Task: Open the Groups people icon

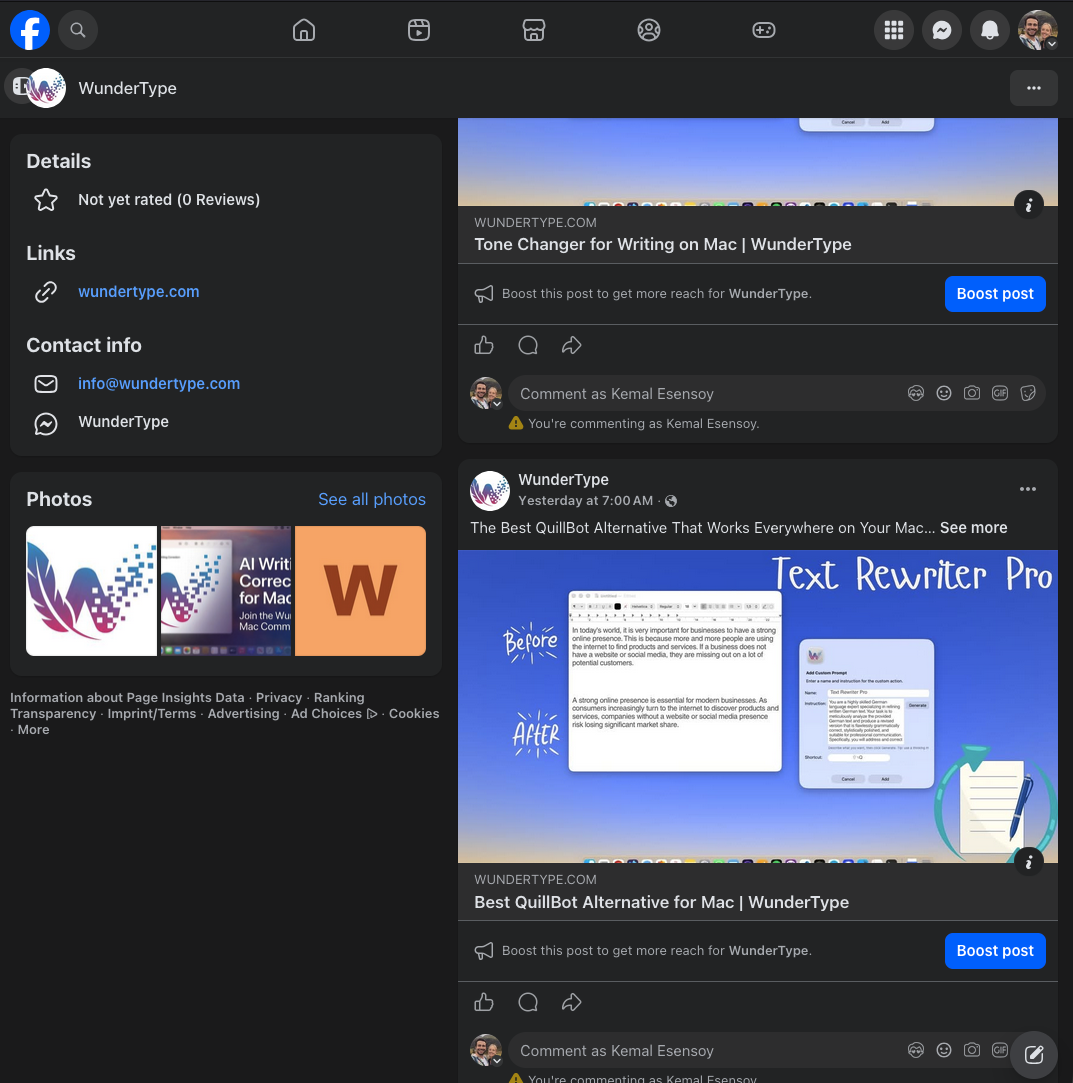Action: [648, 30]
